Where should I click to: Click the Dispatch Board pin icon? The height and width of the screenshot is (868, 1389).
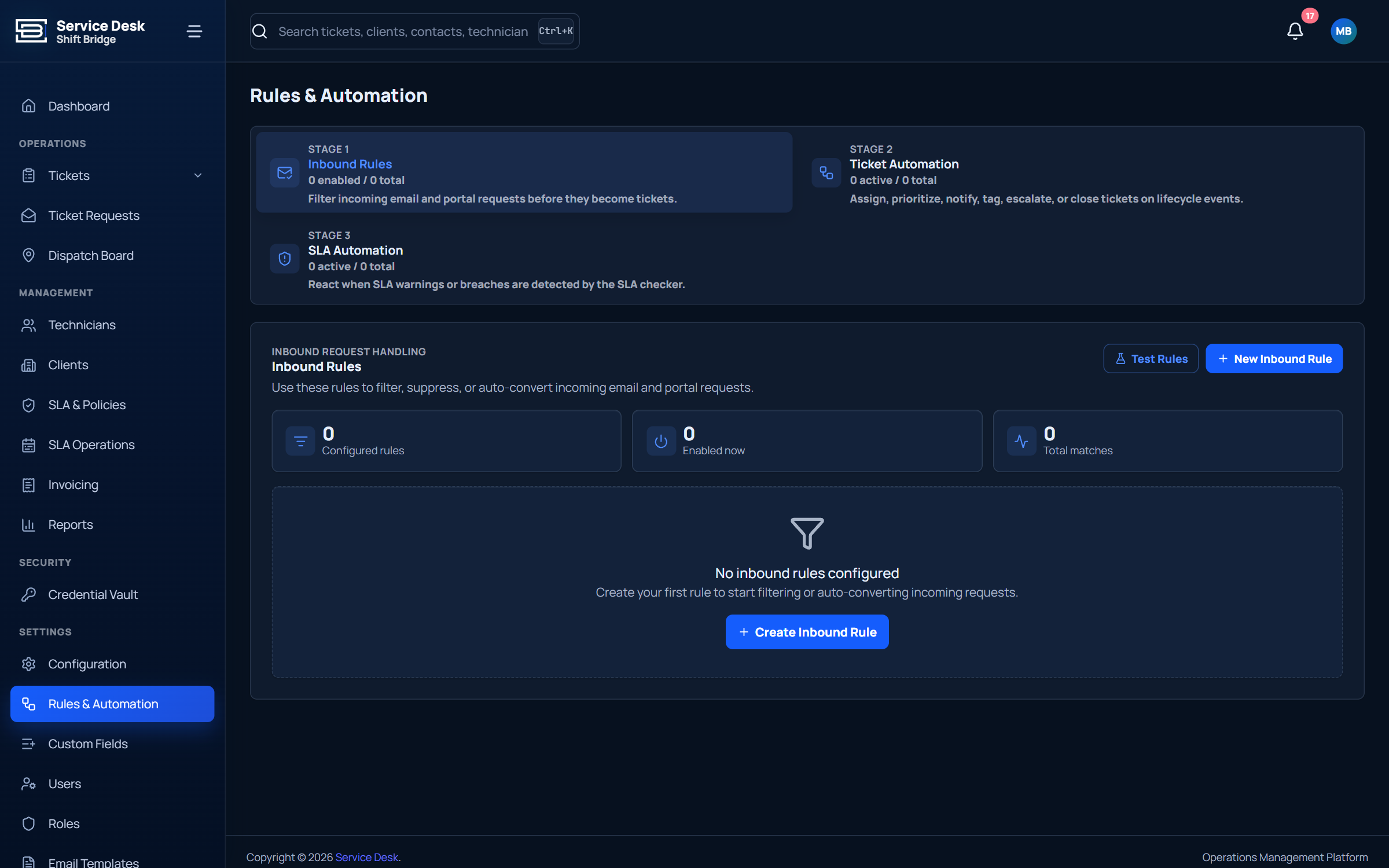[x=28, y=256]
